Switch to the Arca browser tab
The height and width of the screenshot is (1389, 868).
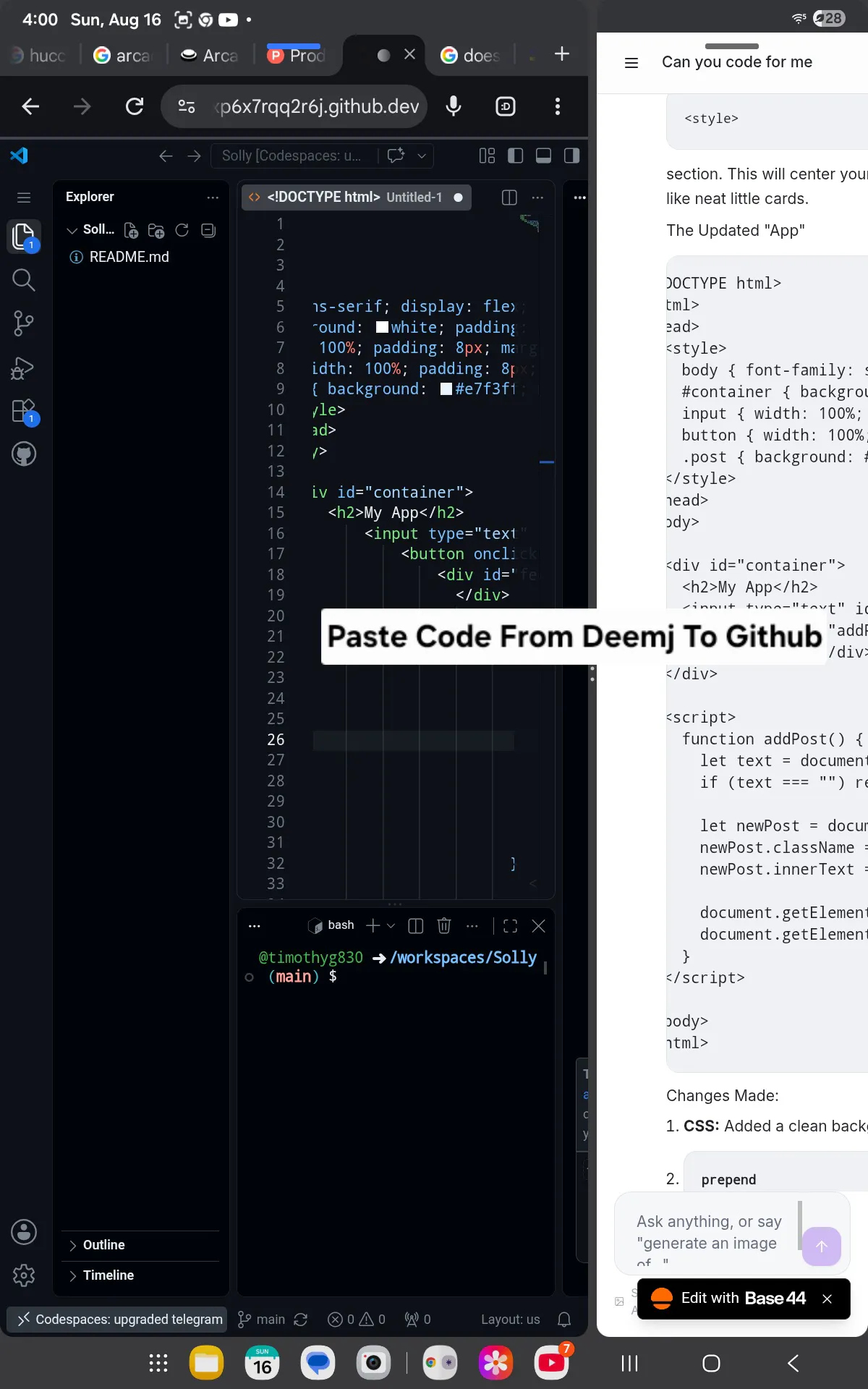coord(210,55)
